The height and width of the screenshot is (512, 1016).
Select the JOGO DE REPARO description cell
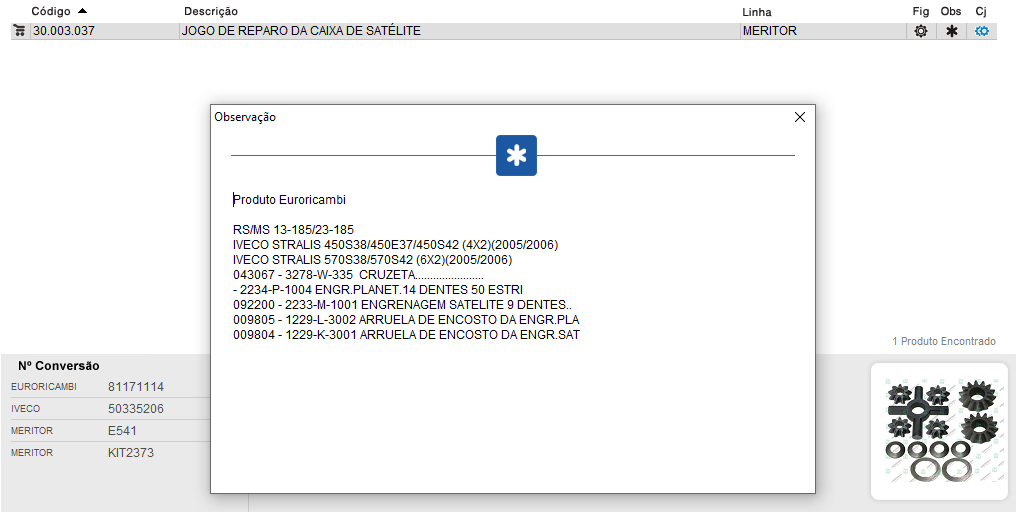point(301,31)
